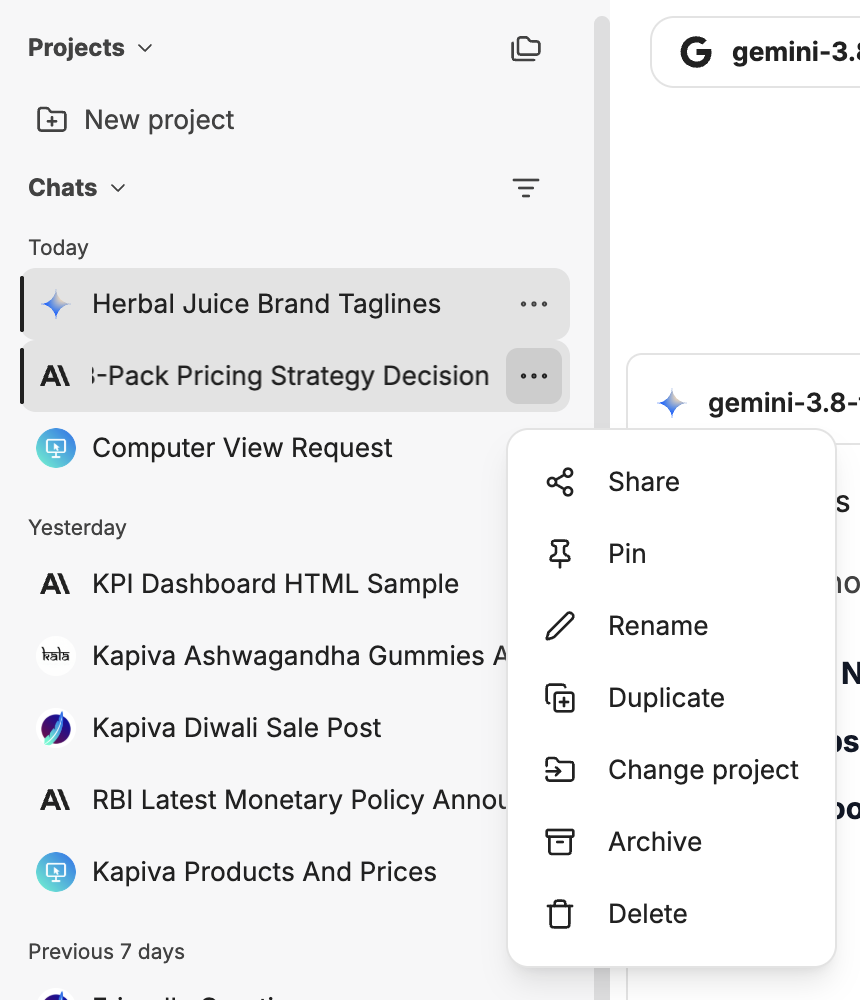Choose Share from the context menu
This screenshot has width=860, height=1000.
671,482
